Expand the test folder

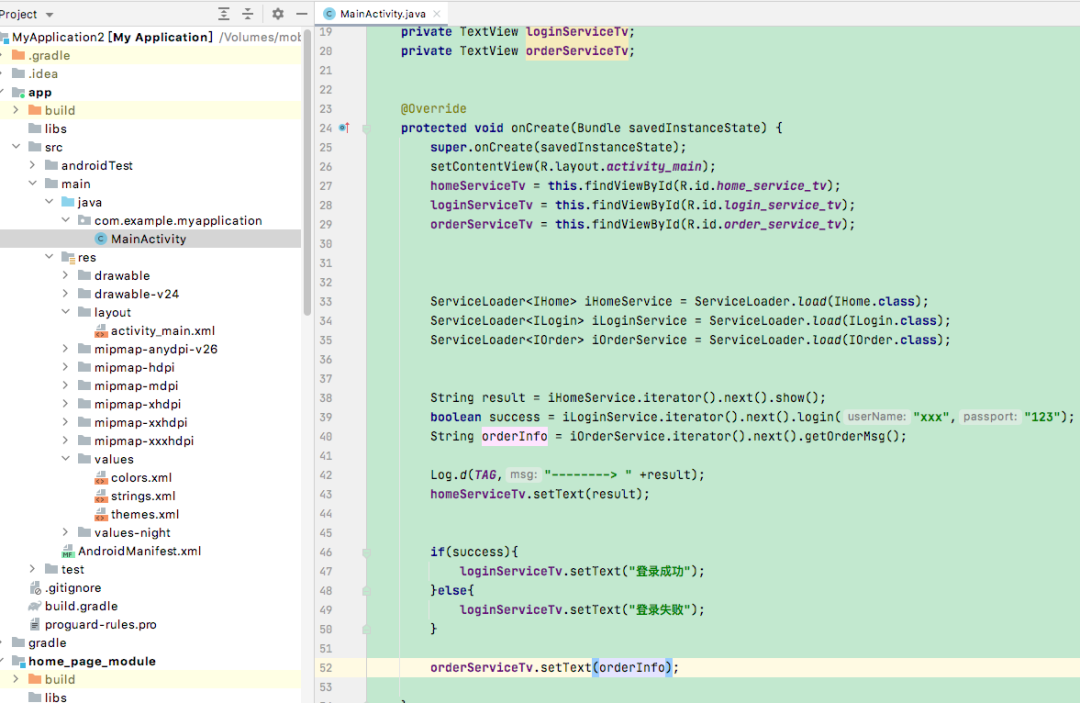pyautogui.click(x=32, y=569)
